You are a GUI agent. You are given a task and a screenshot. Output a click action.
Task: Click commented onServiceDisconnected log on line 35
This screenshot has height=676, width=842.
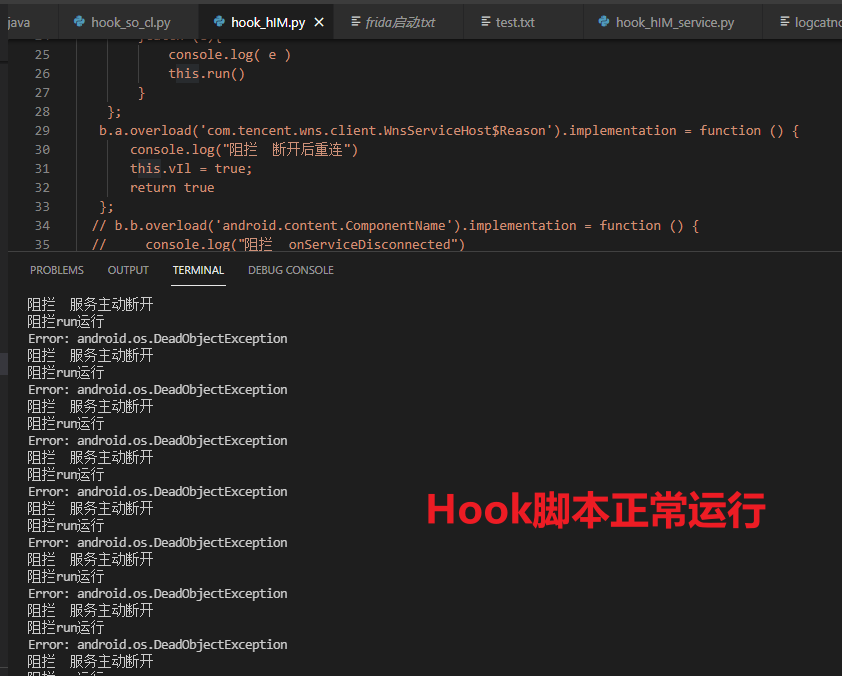[x=278, y=244]
